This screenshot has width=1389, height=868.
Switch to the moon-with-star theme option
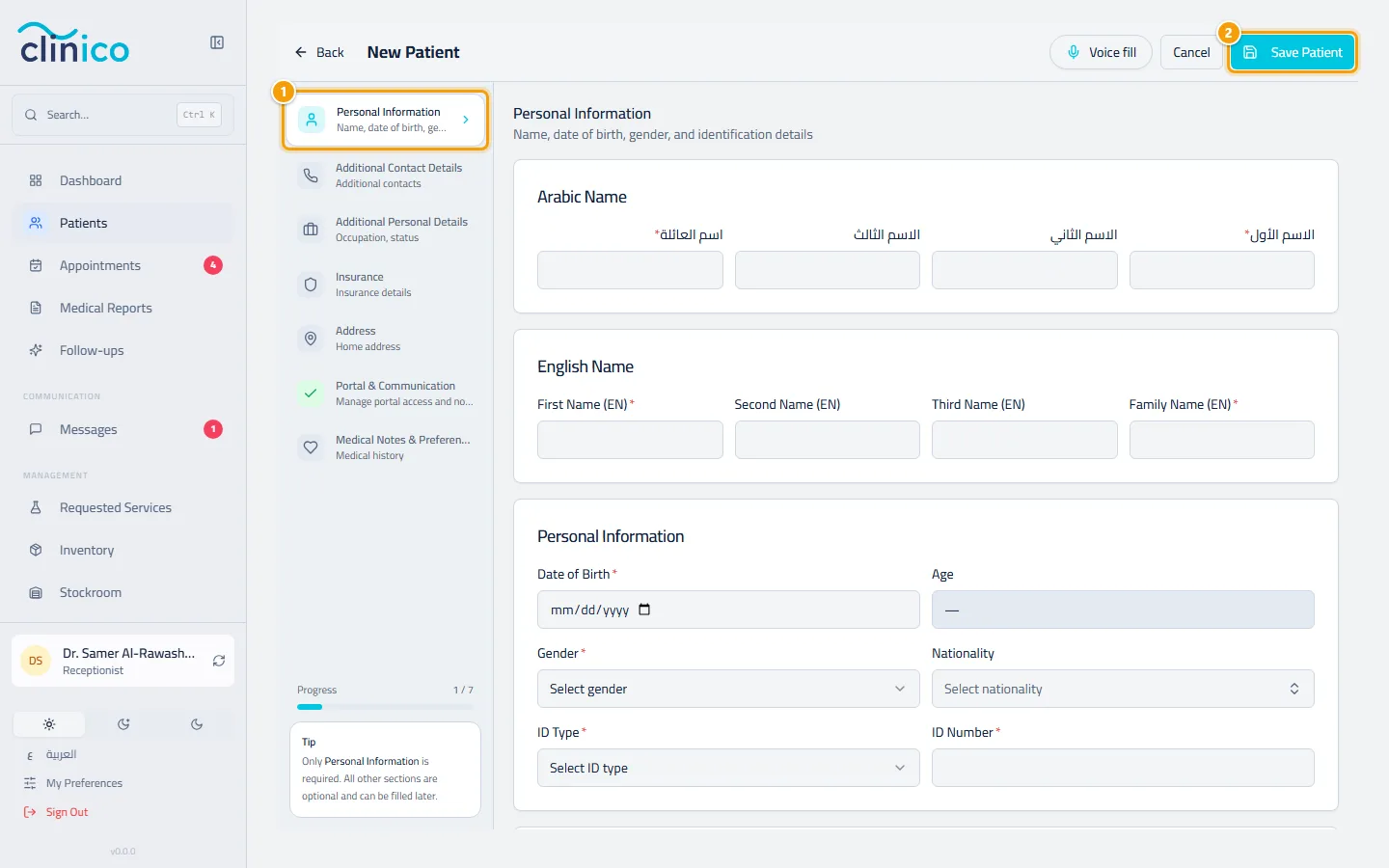click(123, 724)
